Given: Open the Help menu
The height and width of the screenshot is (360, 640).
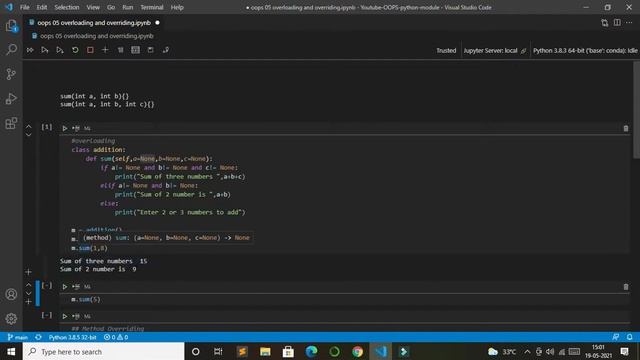Looking at the screenshot, I should 177,7.
